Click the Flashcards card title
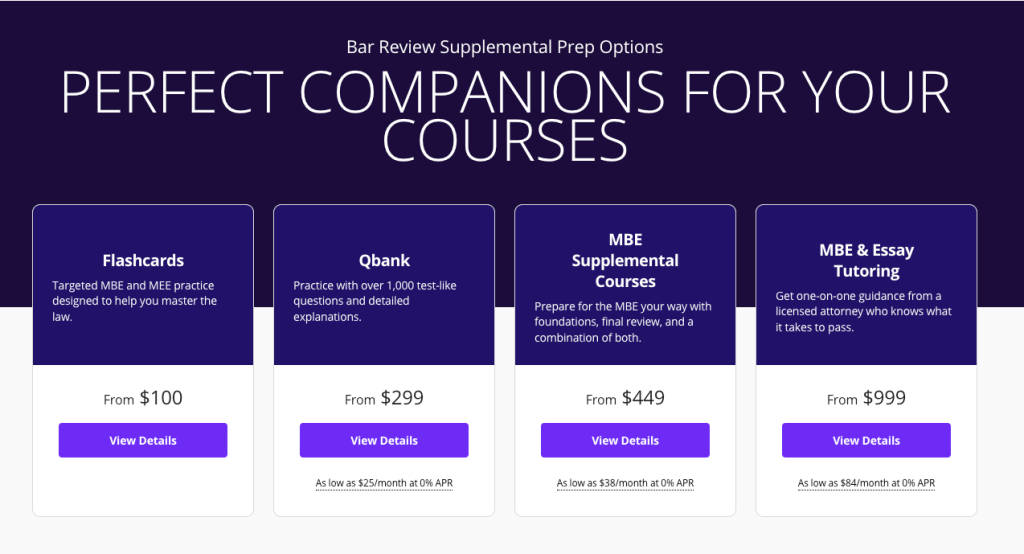 point(143,260)
